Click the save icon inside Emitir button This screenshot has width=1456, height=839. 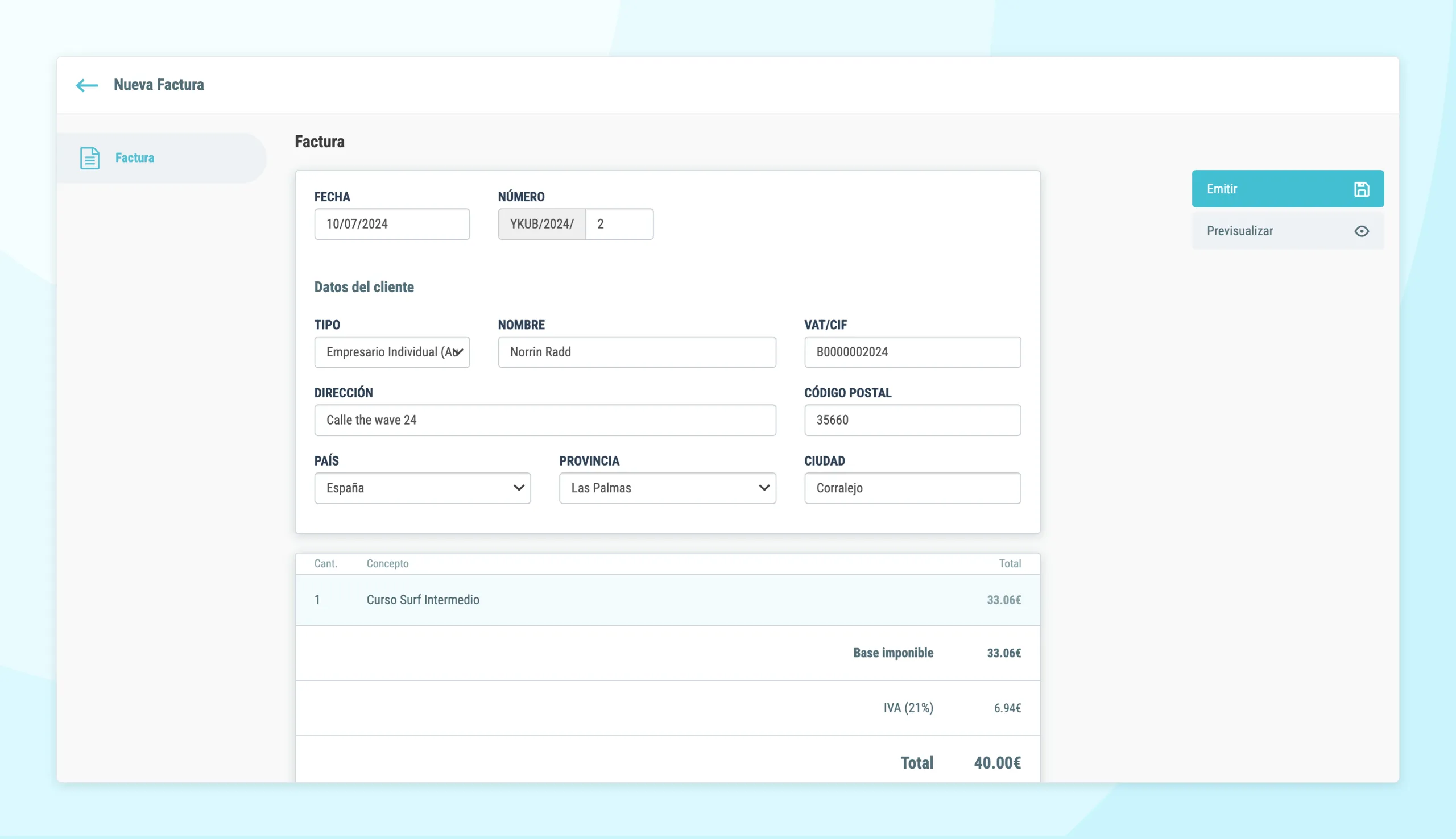tap(1361, 188)
